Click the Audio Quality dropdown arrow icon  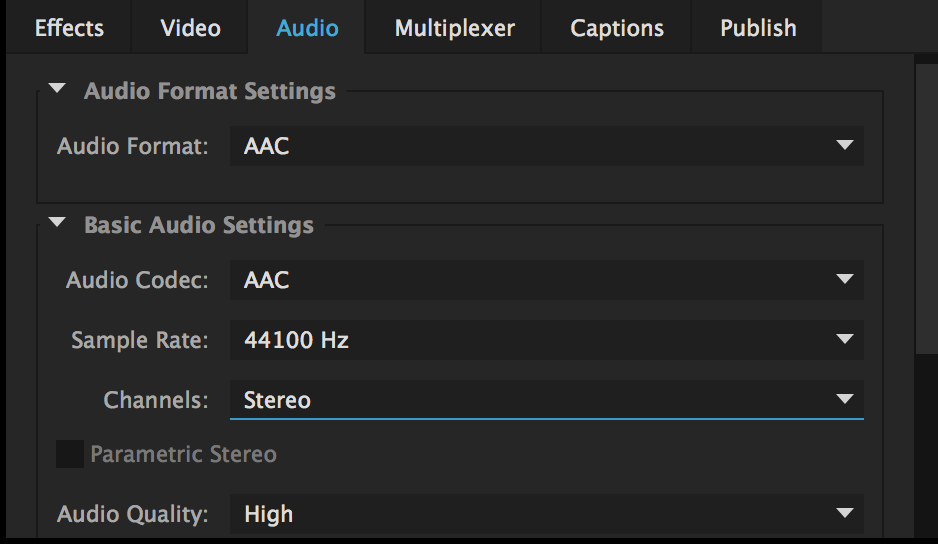pos(845,513)
